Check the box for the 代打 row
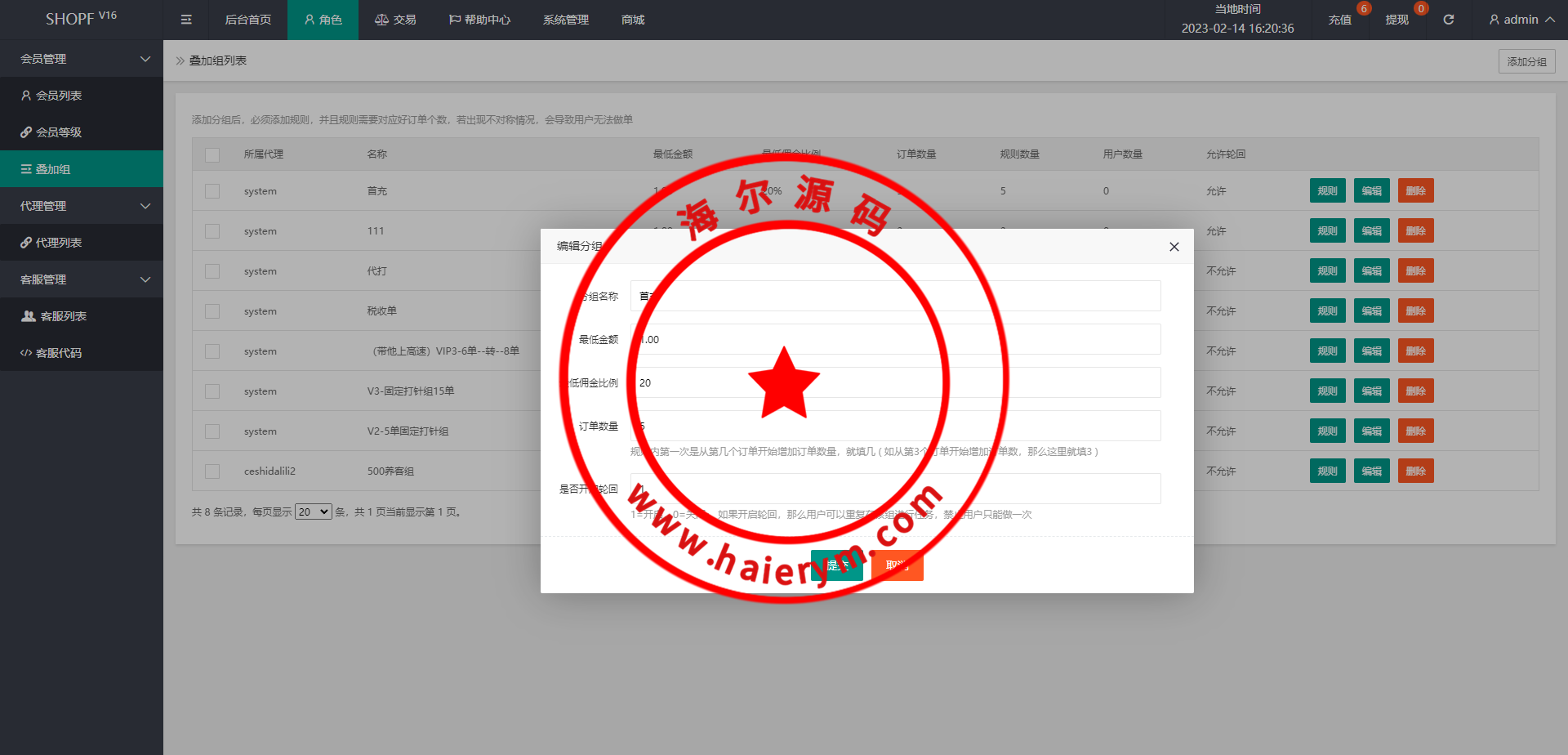 pos(212,271)
